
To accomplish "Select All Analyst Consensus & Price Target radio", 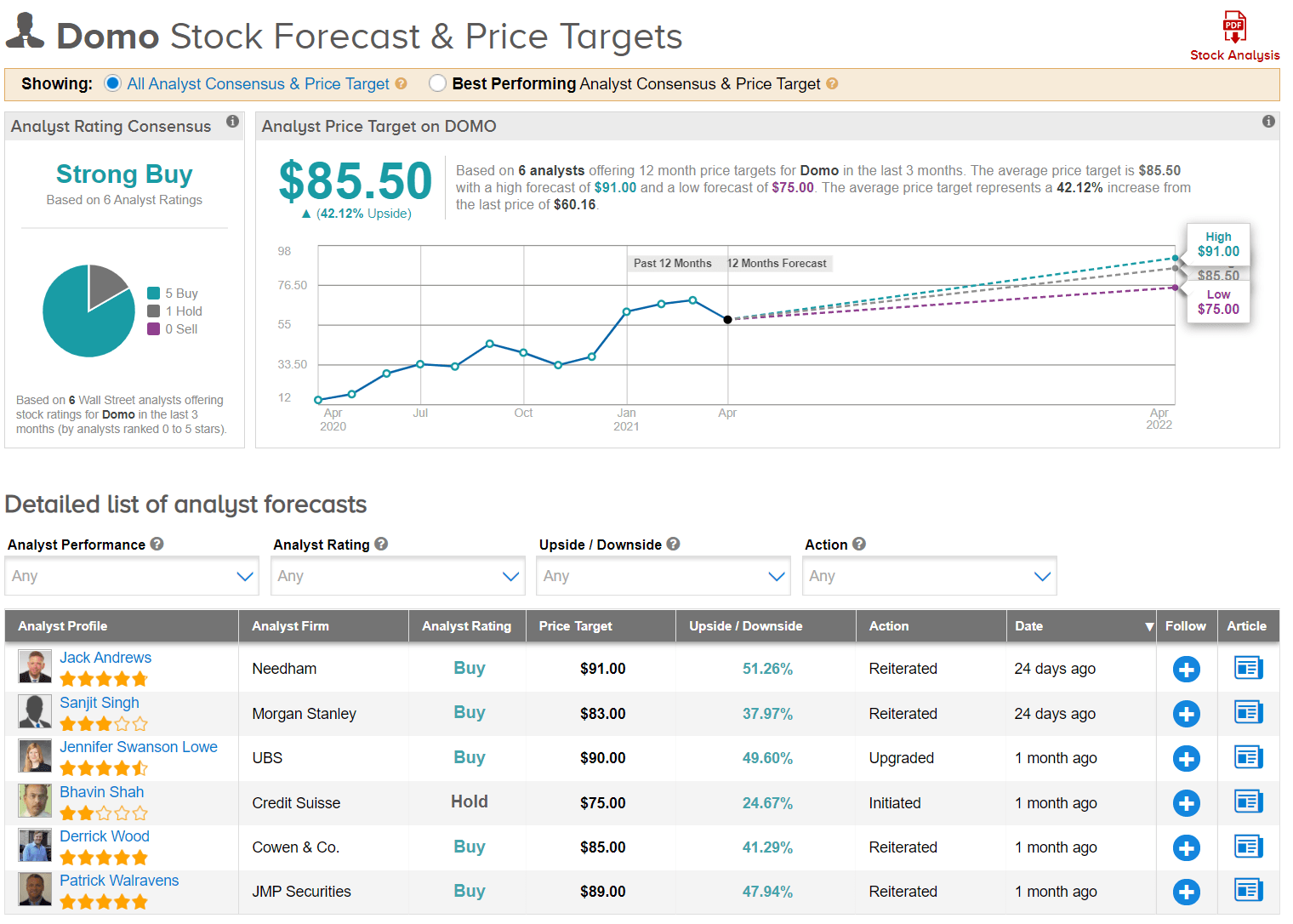I will [112, 83].
